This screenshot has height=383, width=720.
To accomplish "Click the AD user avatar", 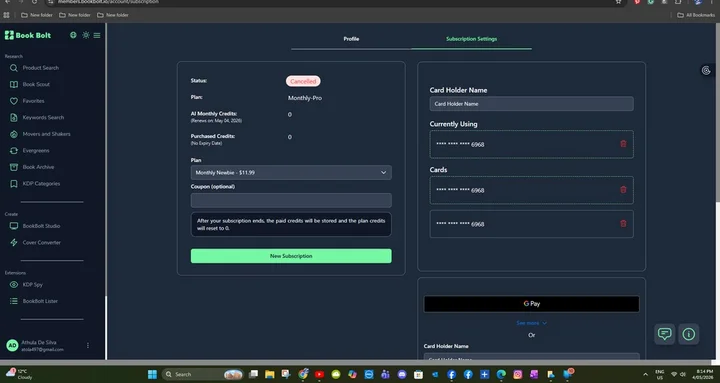I will tap(12, 345).
